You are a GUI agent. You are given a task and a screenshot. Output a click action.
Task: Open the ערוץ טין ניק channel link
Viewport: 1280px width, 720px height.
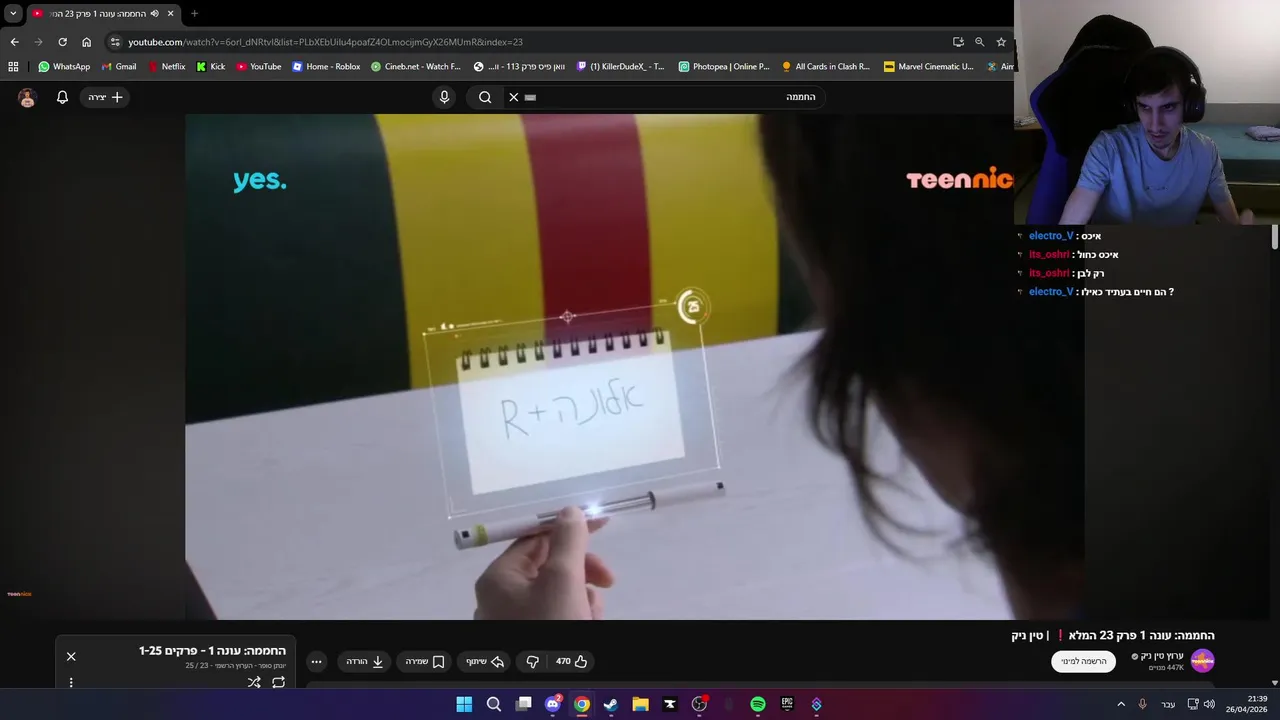click(x=1160, y=656)
